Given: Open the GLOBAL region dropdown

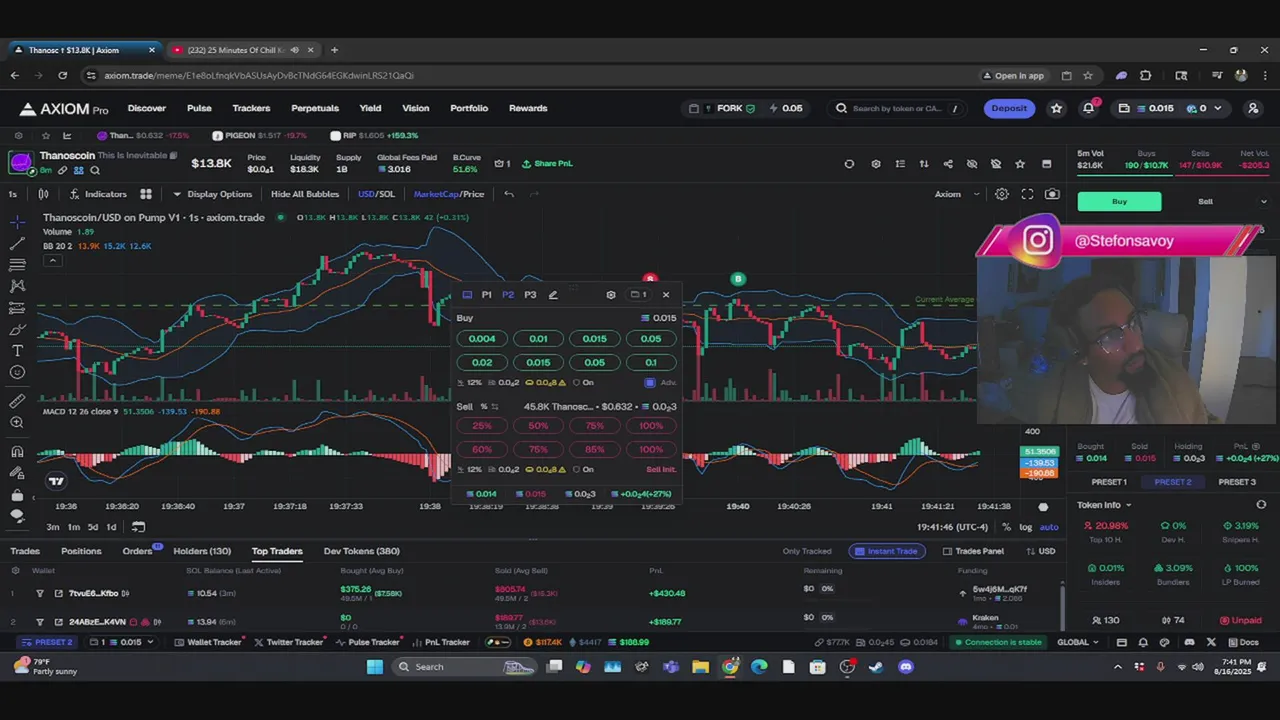Looking at the screenshot, I should [1078, 642].
